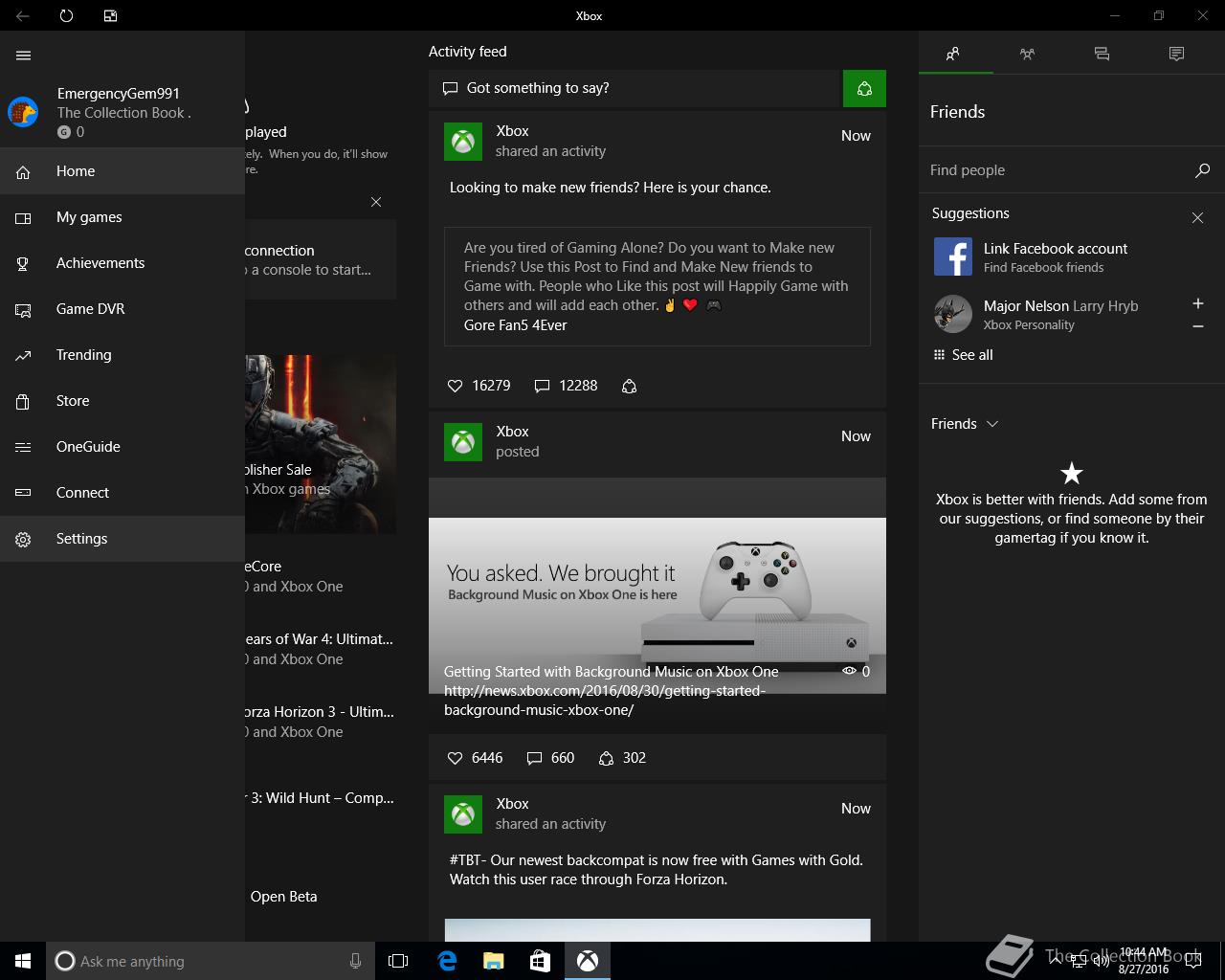
Task: Like the Looking to make new friends post
Action: coord(456,386)
